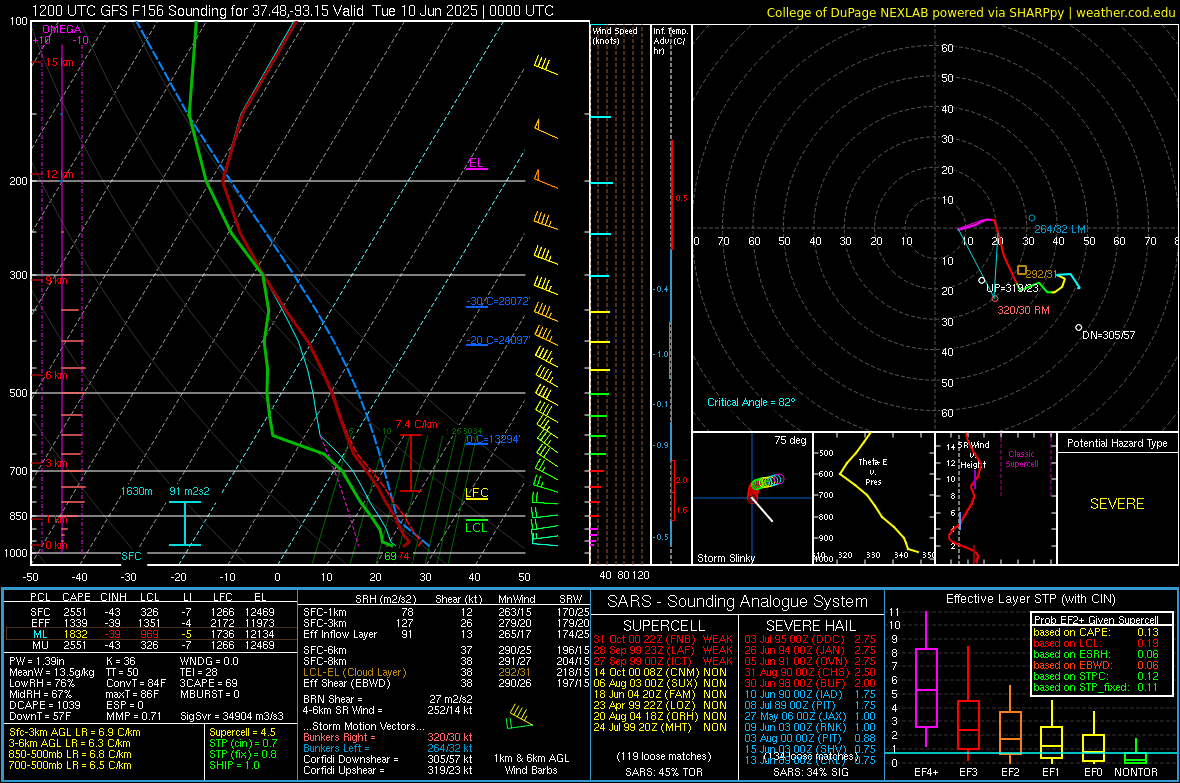The height and width of the screenshot is (783, 1180).
Task: Click the red 7.4 C/km lapse rate label
Action: pos(416,424)
